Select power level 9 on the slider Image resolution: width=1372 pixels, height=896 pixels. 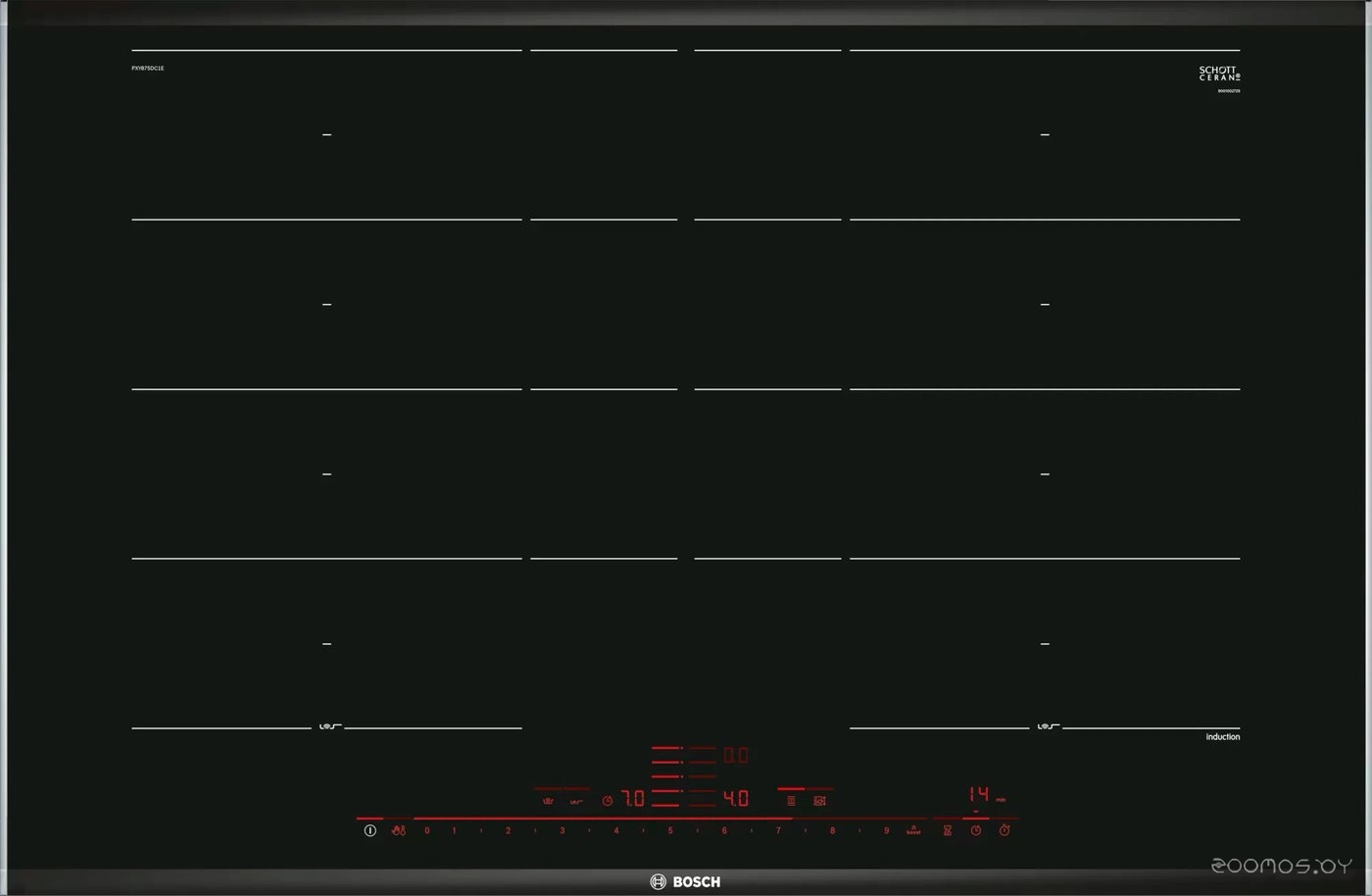pos(886,830)
